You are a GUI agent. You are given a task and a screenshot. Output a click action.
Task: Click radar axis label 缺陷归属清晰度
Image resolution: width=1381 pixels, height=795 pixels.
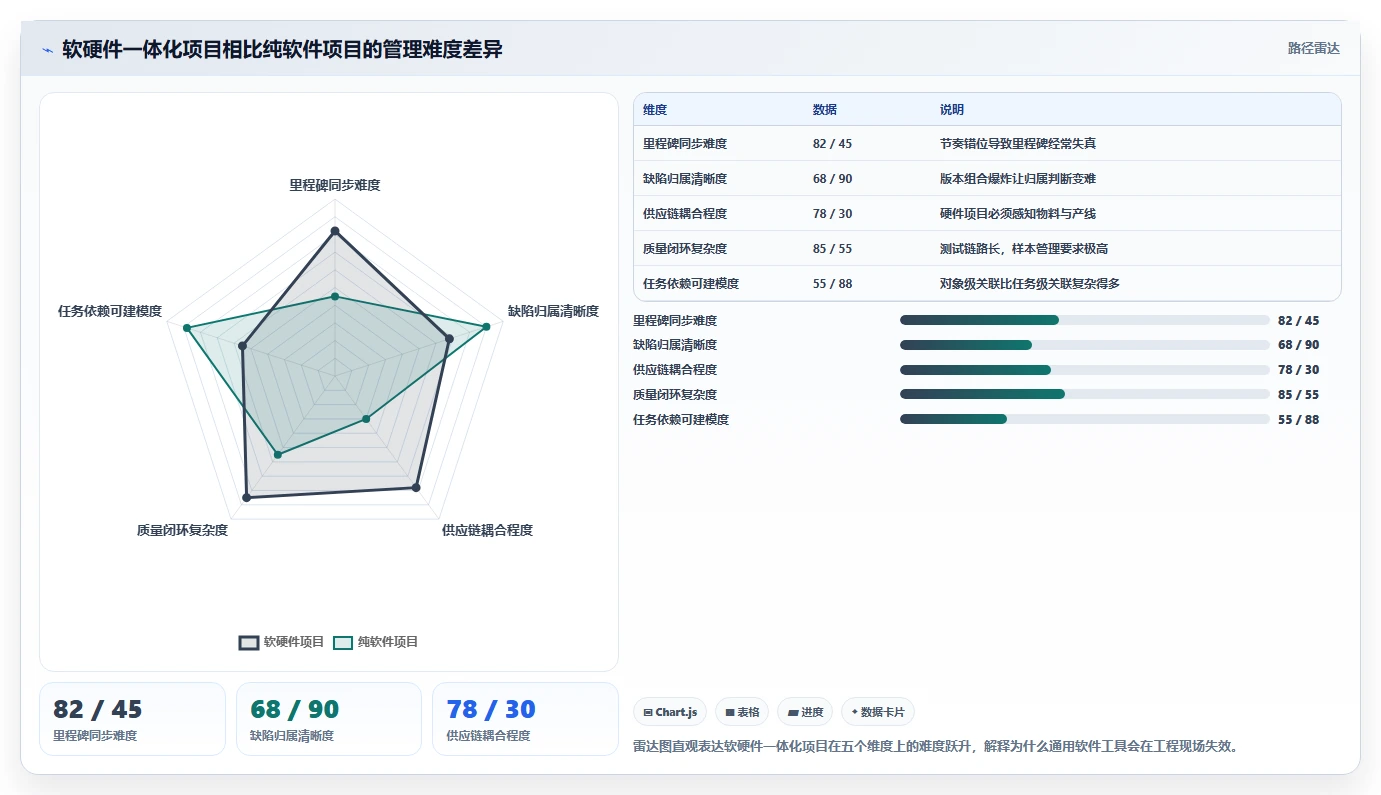[553, 311]
